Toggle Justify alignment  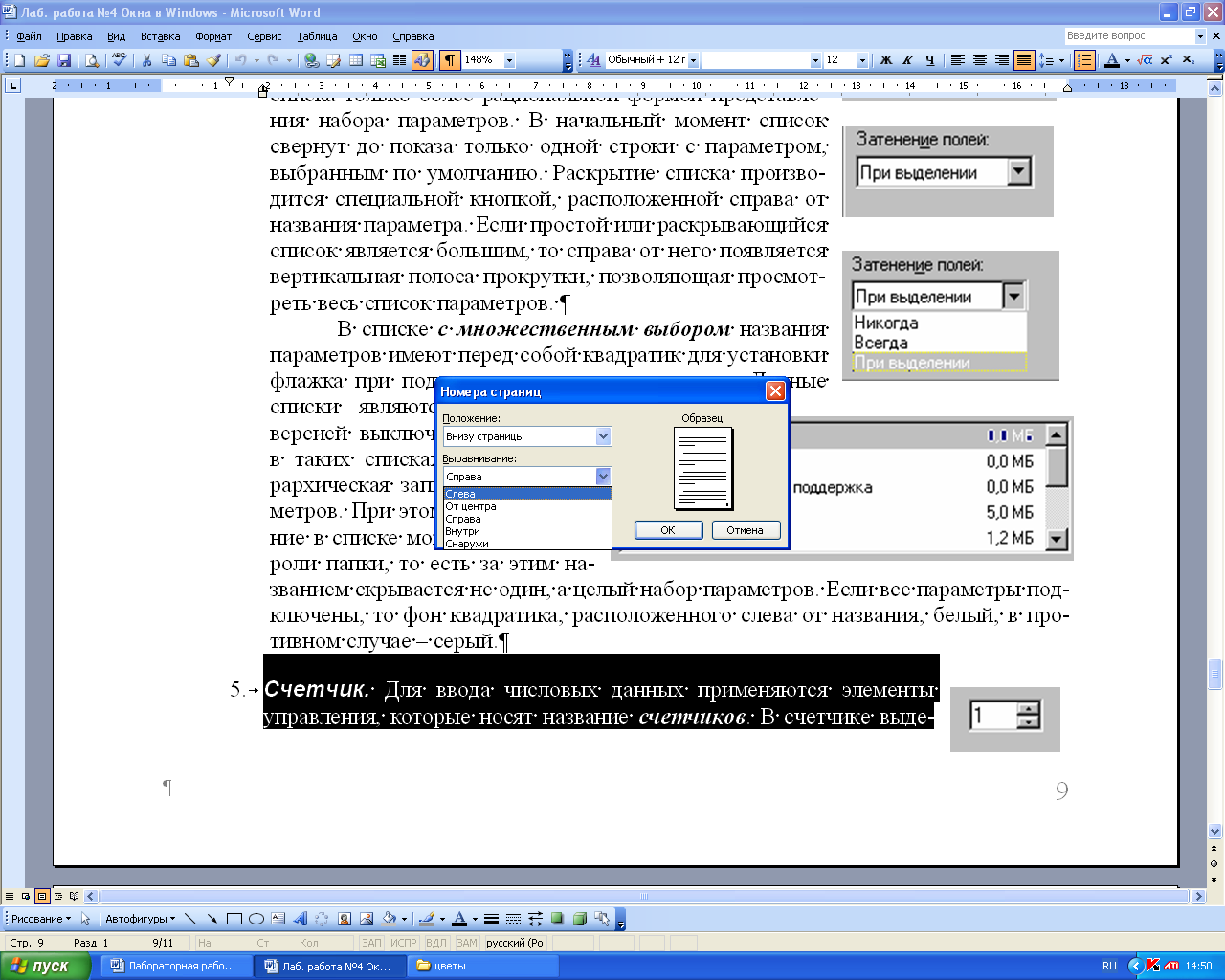click(1023, 60)
